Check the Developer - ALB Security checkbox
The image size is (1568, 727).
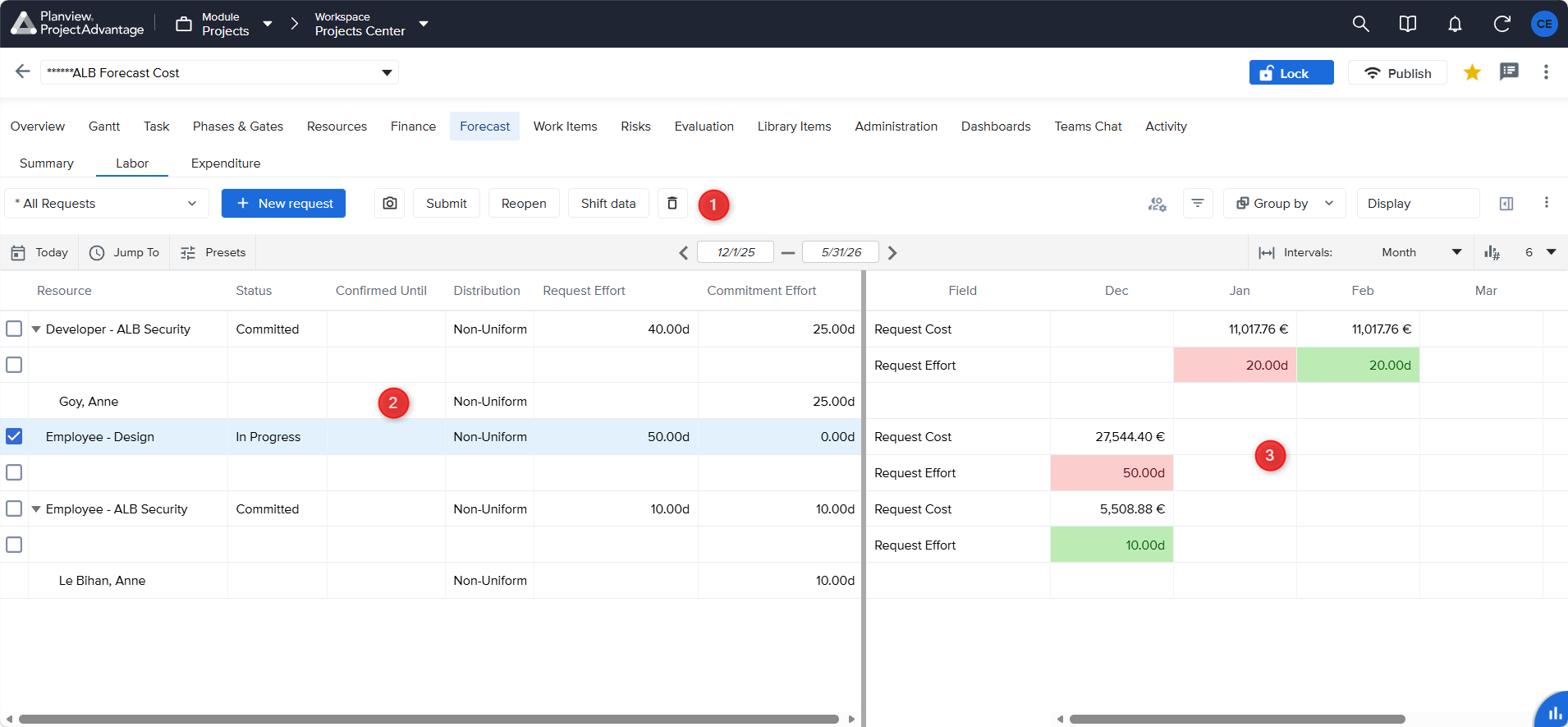pos(14,329)
